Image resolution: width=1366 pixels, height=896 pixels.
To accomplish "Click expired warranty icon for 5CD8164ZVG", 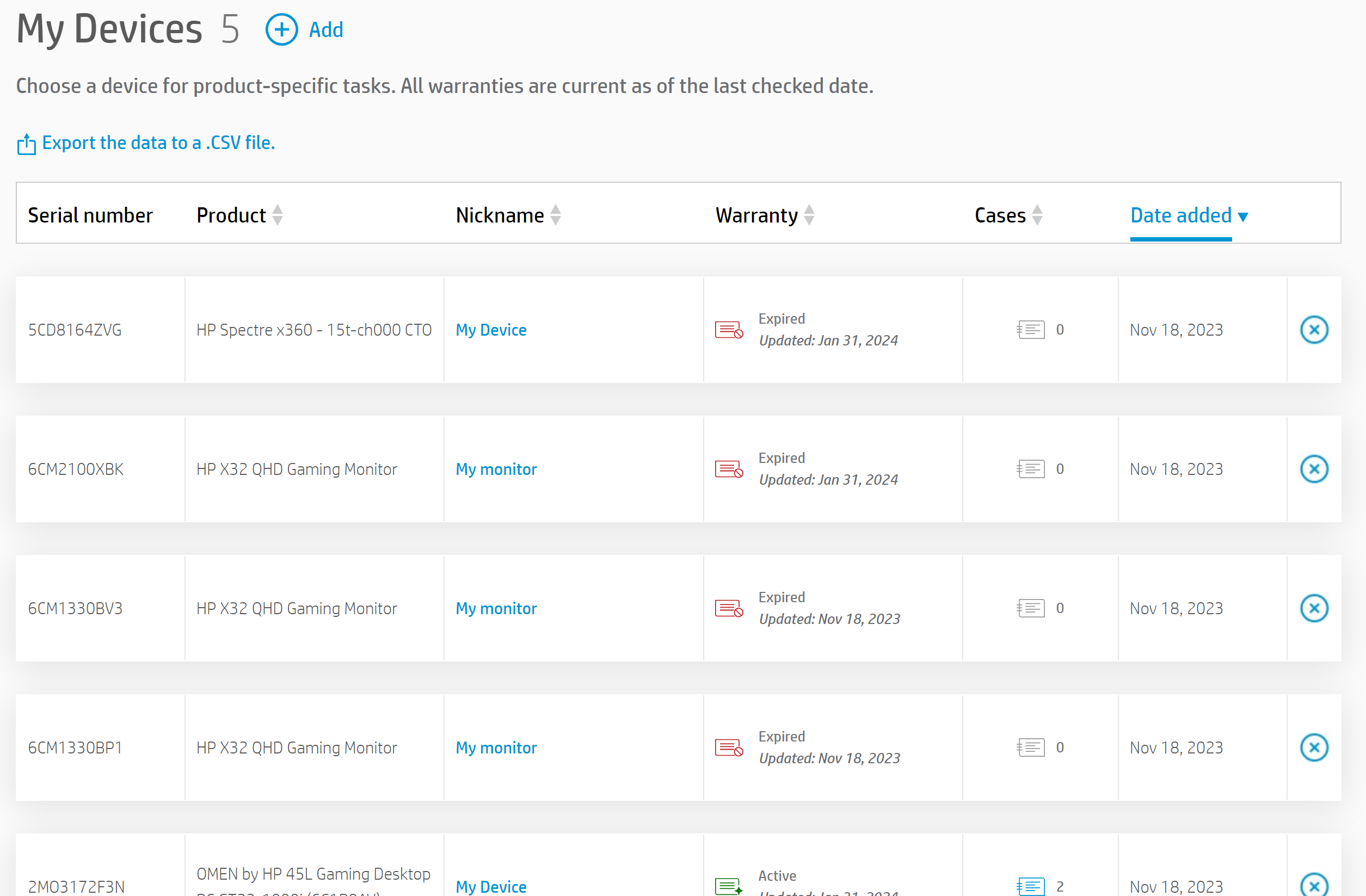I will [729, 330].
